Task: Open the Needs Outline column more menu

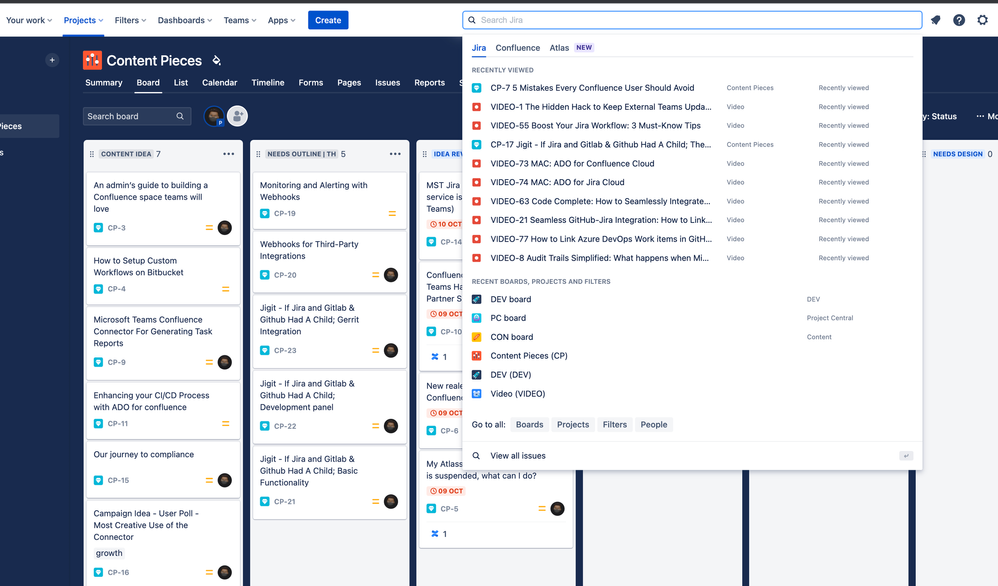Action: click(395, 154)
